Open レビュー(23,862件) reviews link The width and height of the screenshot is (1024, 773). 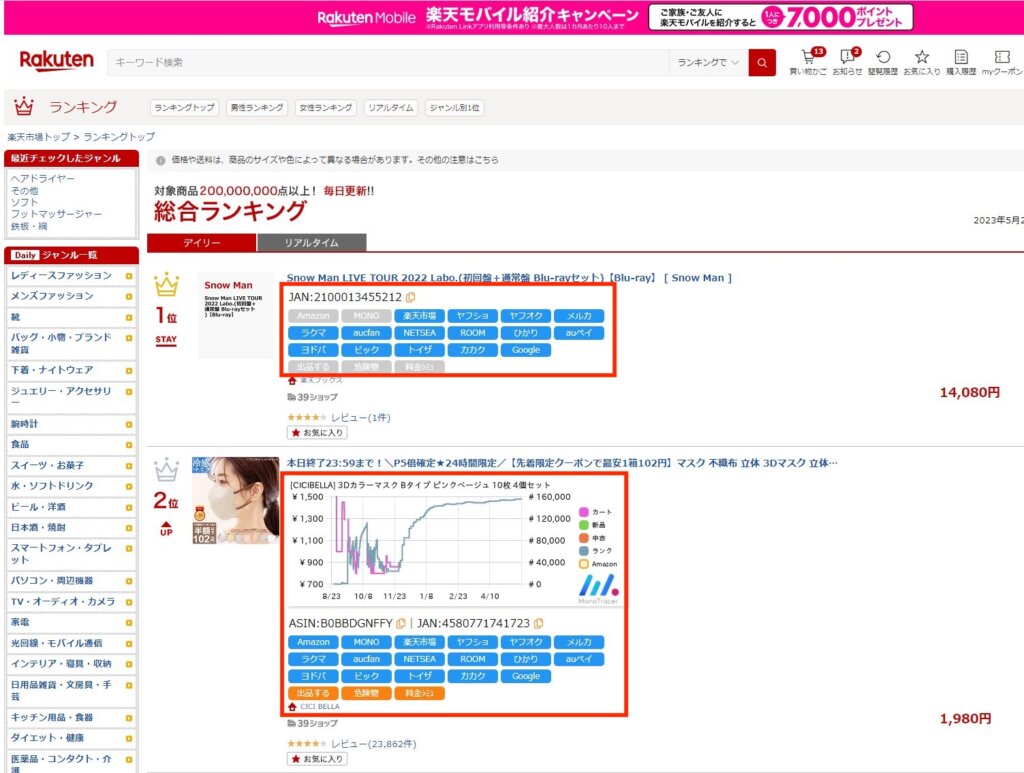[x=374, y=744]
